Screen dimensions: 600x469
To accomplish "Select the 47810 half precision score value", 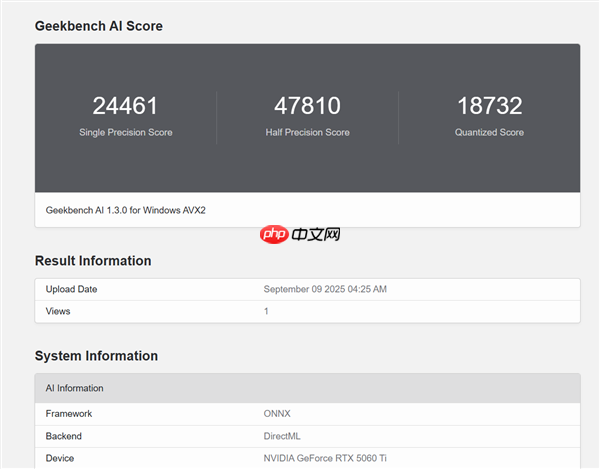I will [307, 106].
